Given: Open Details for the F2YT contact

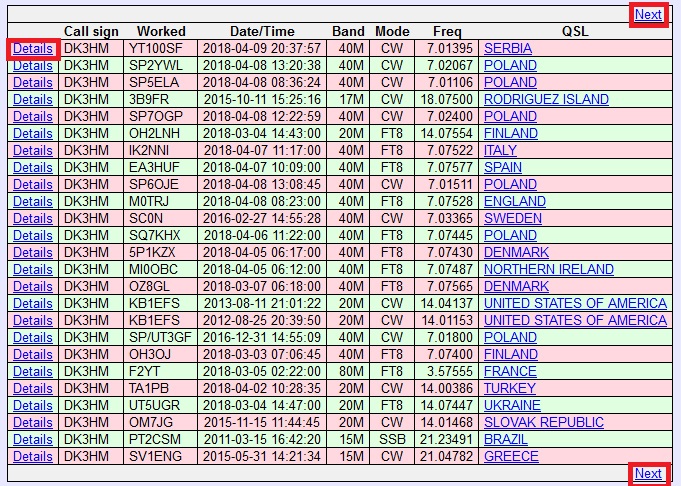Looking at the screenshot, I should click(x=33, y=371).
